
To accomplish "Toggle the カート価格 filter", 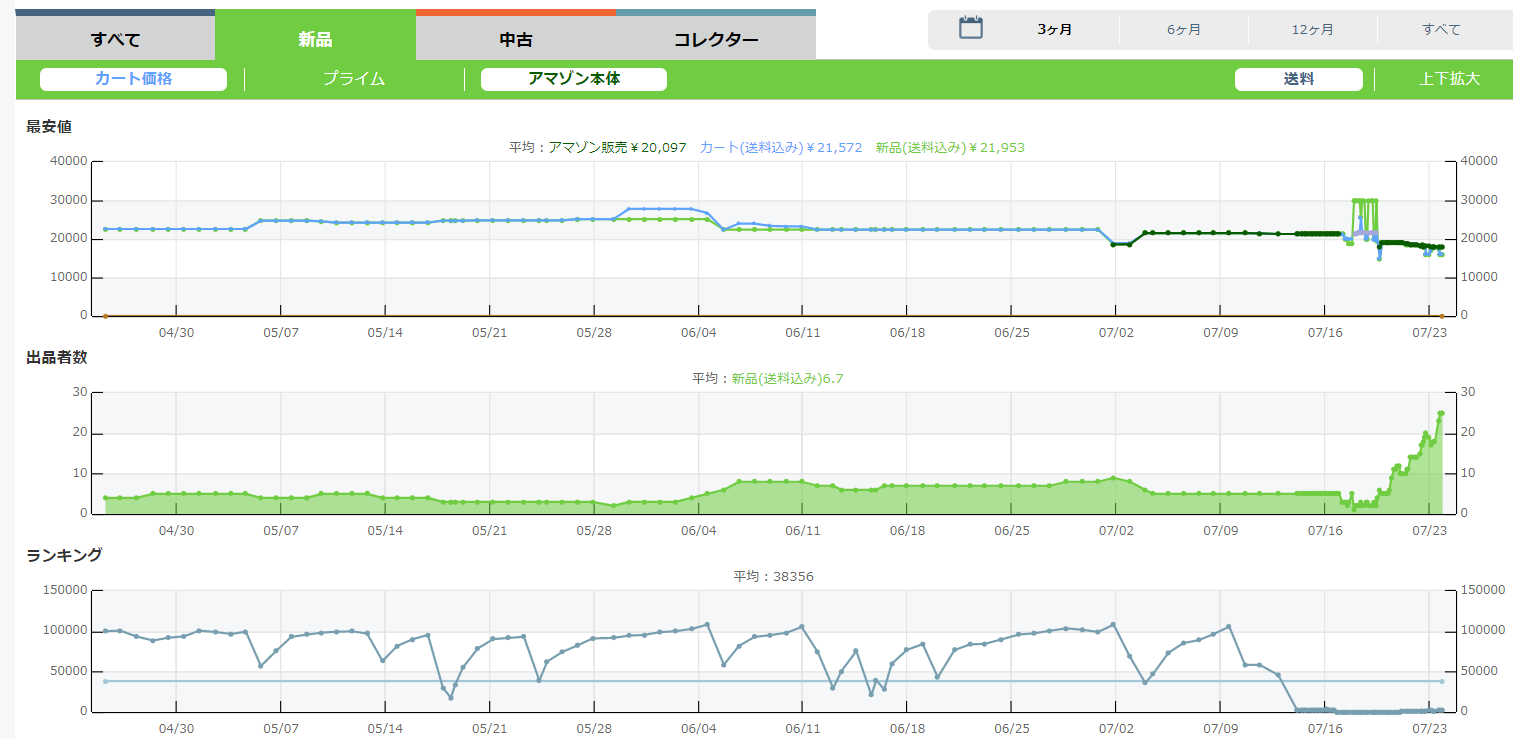I will click(x=134, y=79).
